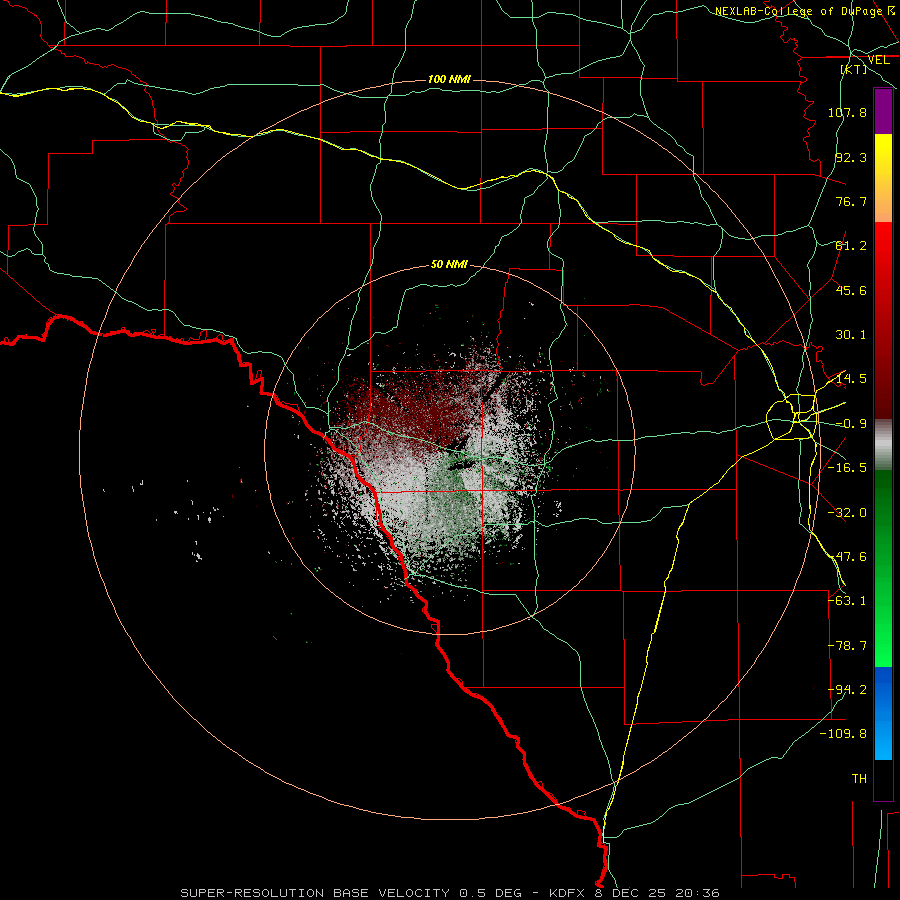This screenshot has width=900, height=900.
Task: Click the gray segment of color bar
Action: pyautogui.click(x=883, y=445)
